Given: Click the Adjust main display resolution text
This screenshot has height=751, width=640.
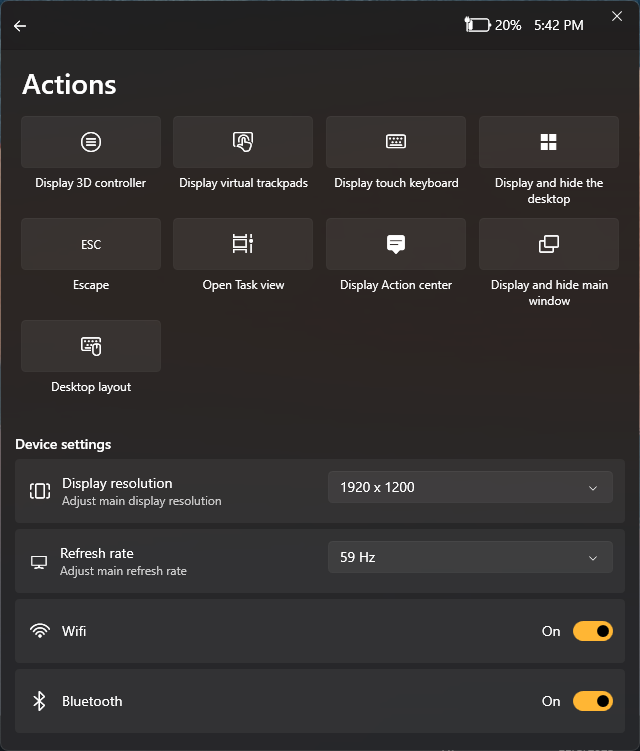Looking at the screenshot, I should (x=142, y=501).
